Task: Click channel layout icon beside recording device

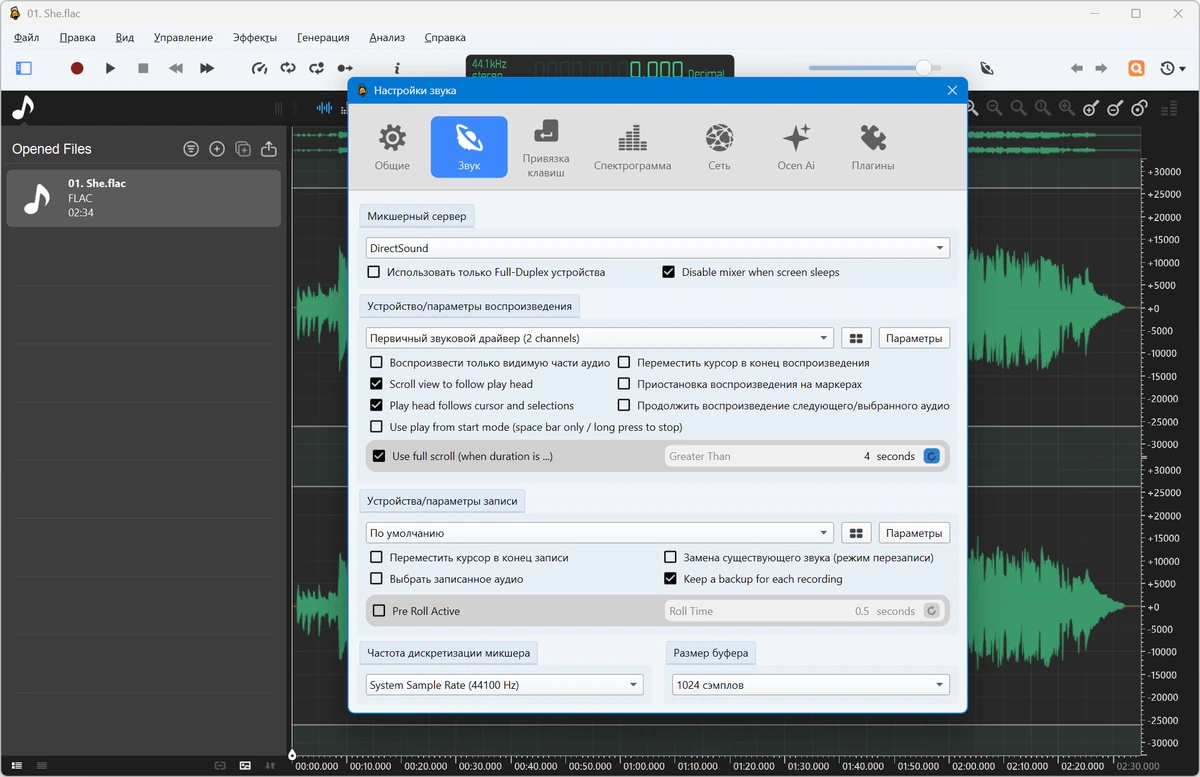Action: tap(856, 533)
